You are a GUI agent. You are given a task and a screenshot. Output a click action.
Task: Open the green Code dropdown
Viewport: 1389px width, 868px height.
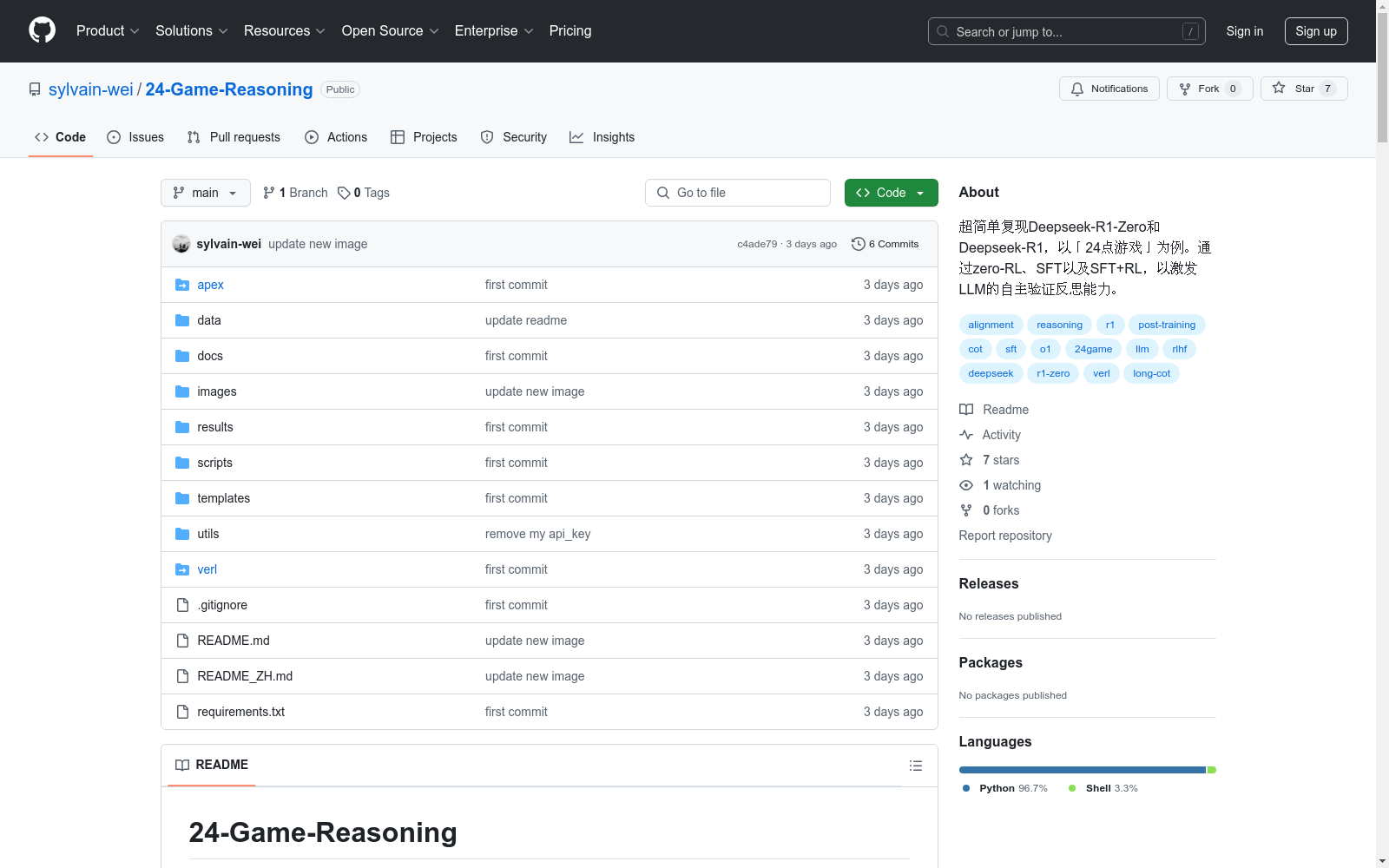[x=892, y=193]
